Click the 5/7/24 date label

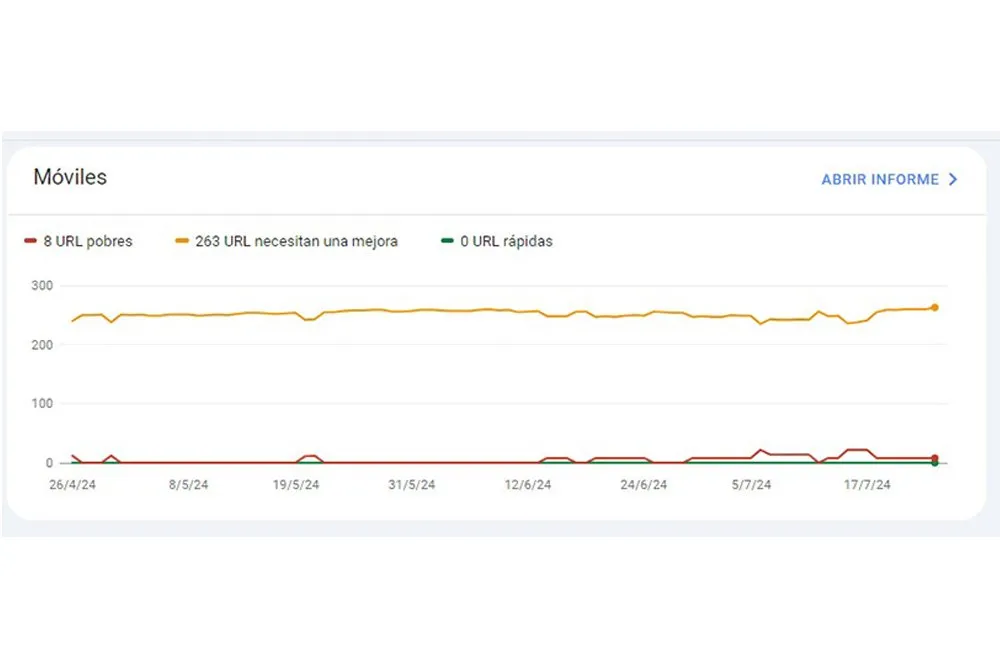[x=751, y=485]
